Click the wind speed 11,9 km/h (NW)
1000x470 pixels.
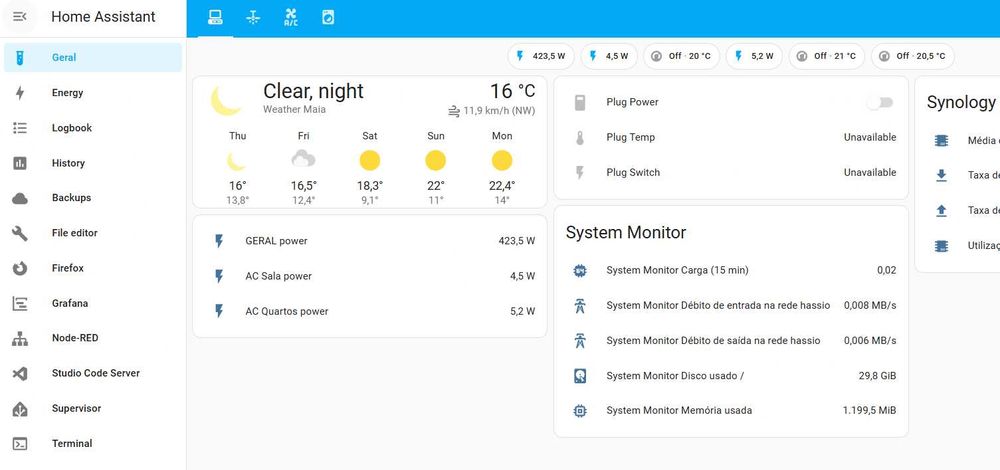click(492, 111)
